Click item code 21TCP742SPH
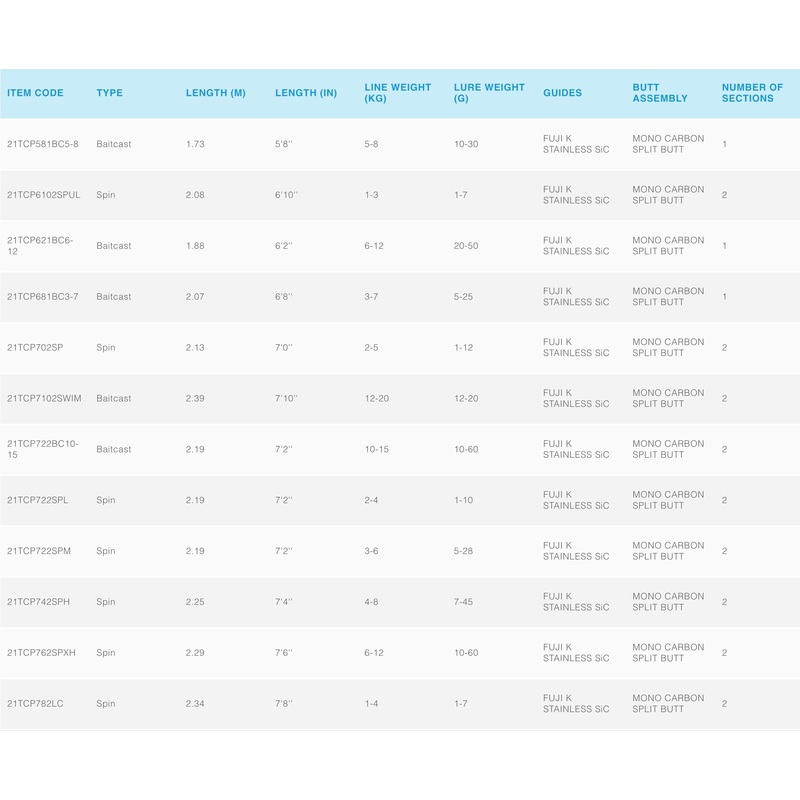This screenshot has height=800, width=800. click(x=37, y=602)
